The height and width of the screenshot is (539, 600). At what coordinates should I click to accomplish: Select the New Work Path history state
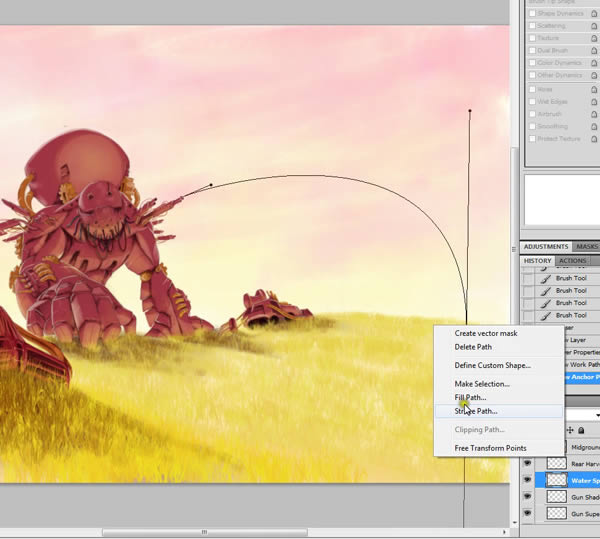[x=582, y=365]
